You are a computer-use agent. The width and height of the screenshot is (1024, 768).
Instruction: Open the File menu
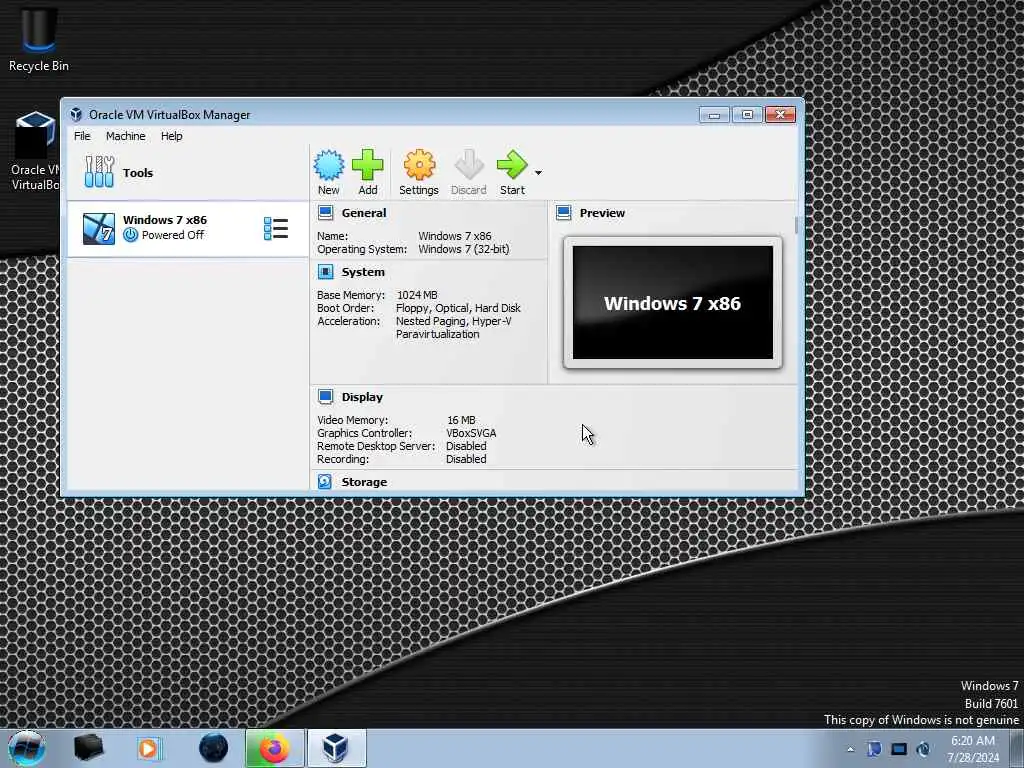[82, 136]
